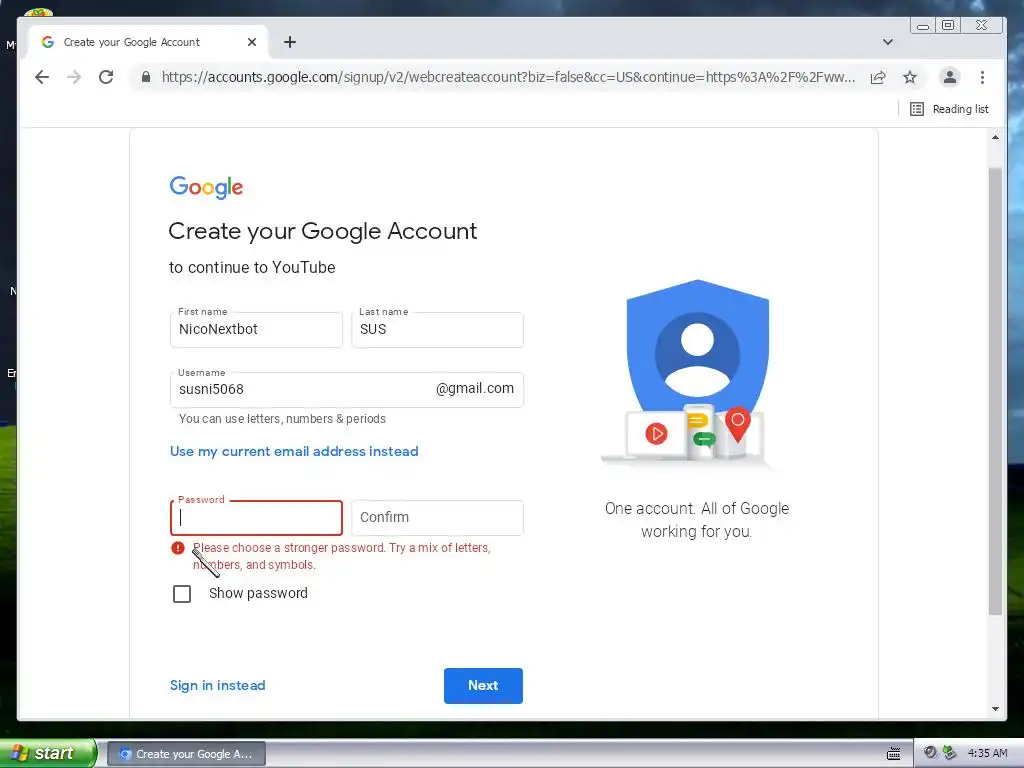Close the Create your Google Account tab
The width and height of the screenshot is (1024, 768).
[x=251, y=42]
